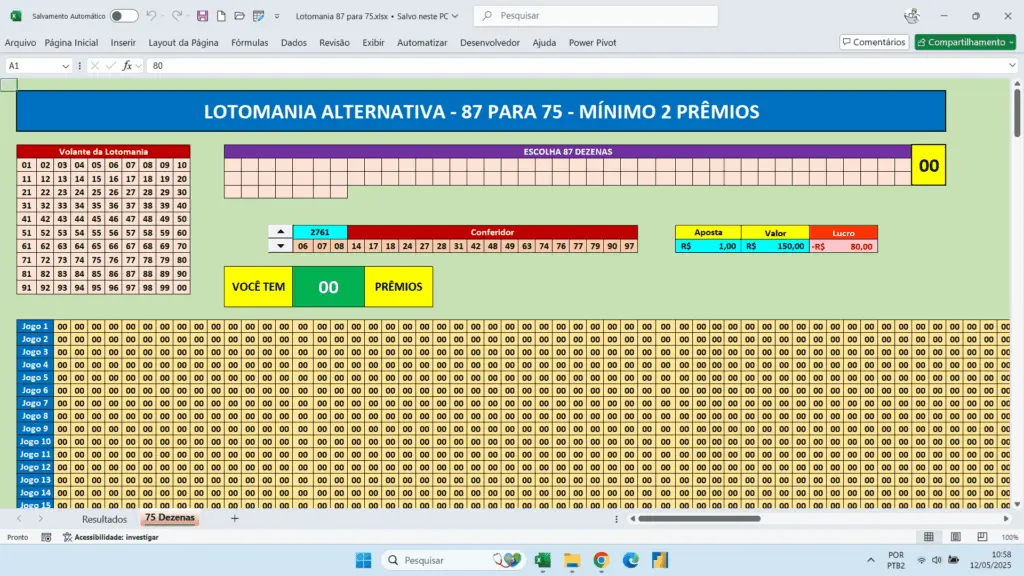The height and width of the screenshot is (576, 1024).
Task: Click the previous sheet navigation arrow
Action: pos(19,519)
